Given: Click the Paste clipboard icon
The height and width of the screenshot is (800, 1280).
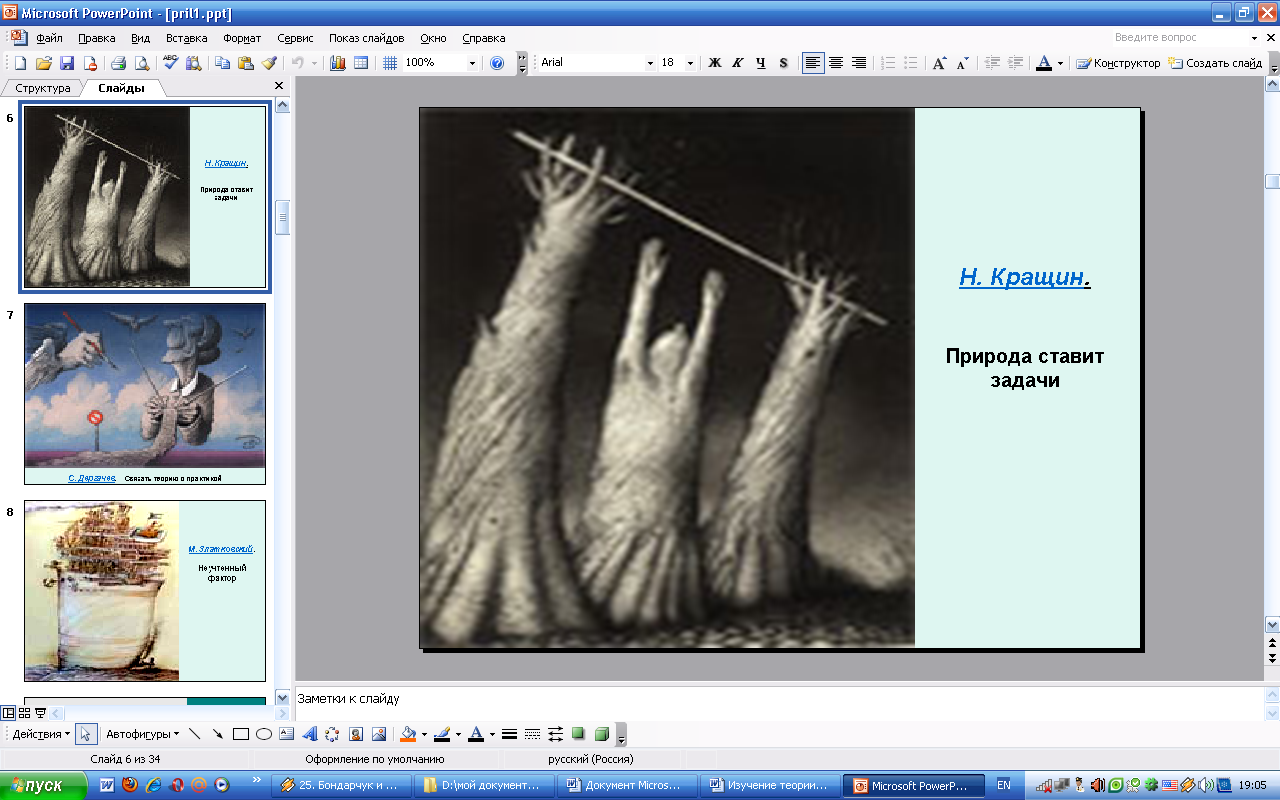Looking at the screenshot, I should 246,63.
